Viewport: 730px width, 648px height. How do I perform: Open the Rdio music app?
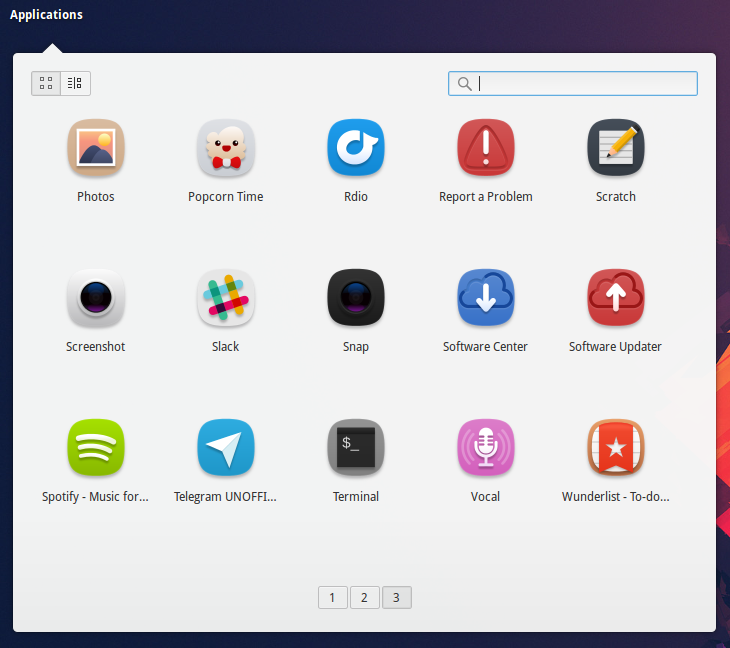tap(356, 148)
